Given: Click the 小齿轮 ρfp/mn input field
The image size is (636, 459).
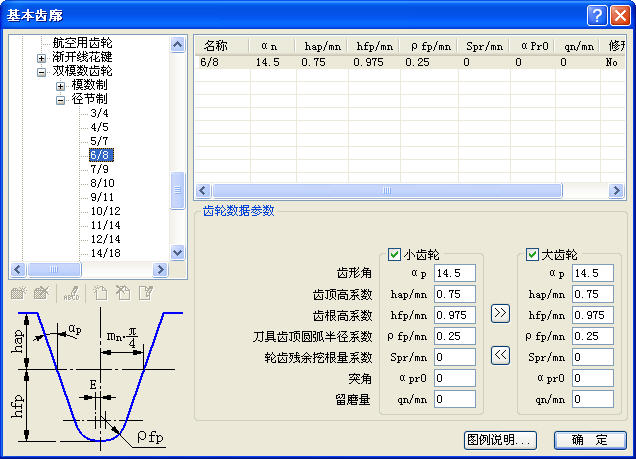Looking at the screenshot, I should pos(455,337).
